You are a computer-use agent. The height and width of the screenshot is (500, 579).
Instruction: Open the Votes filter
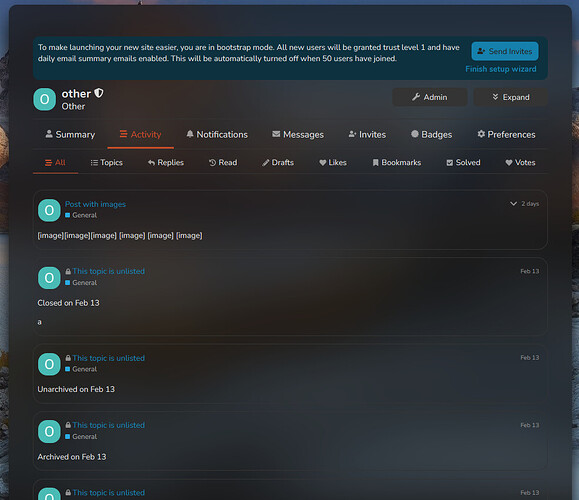tap(520, 162)
